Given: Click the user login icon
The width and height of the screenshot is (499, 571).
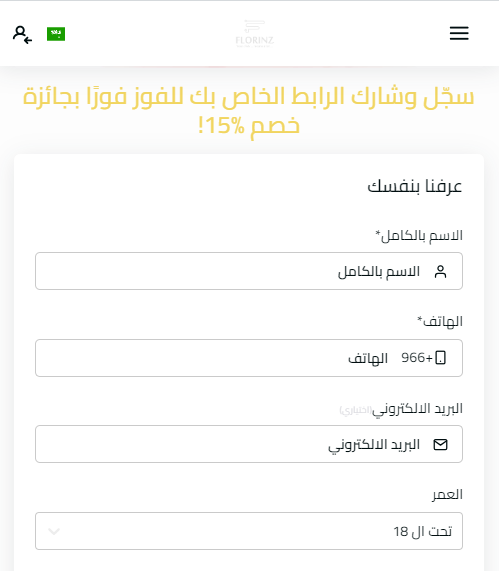Looking at the screenshot, I should [22, 34].
